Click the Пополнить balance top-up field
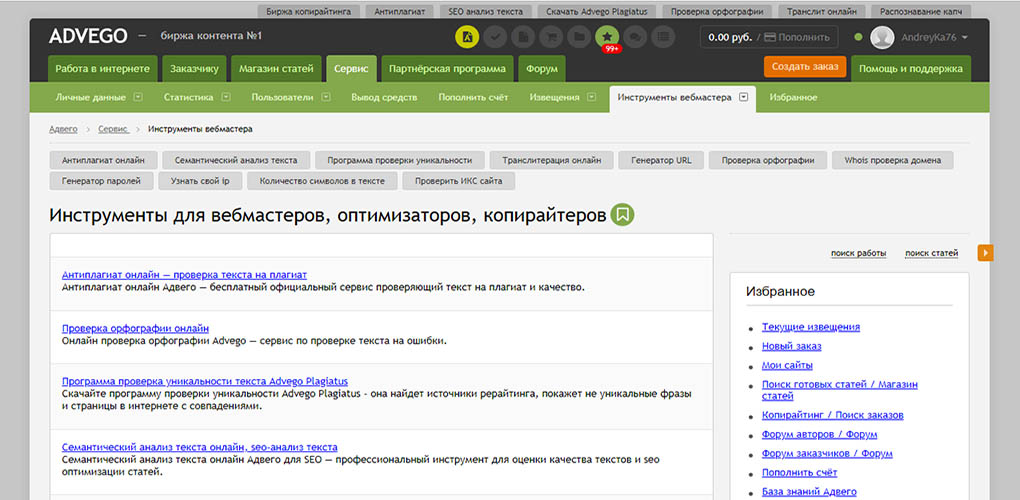The width and height of the screenshot is (1020, 500). pos(797,37)
